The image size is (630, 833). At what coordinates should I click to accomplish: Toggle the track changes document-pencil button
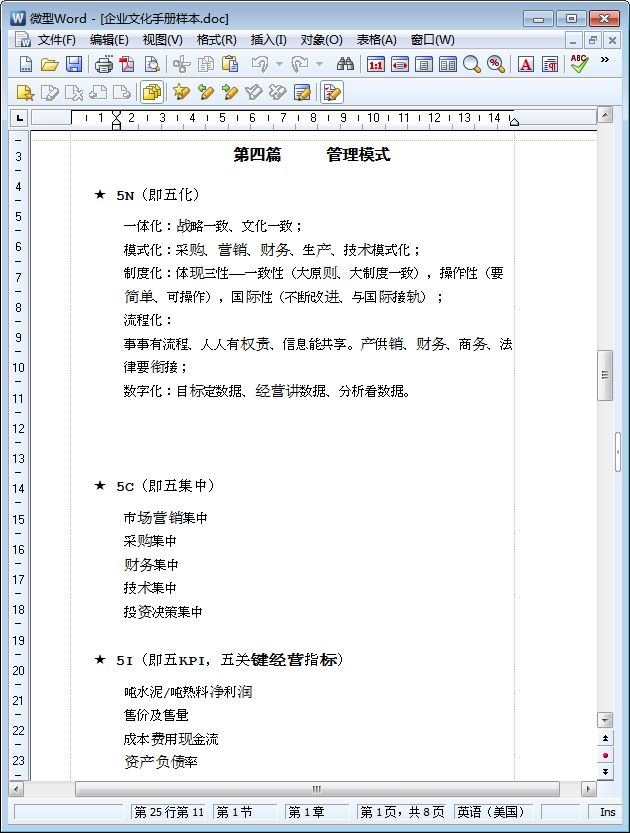(332, 92)
